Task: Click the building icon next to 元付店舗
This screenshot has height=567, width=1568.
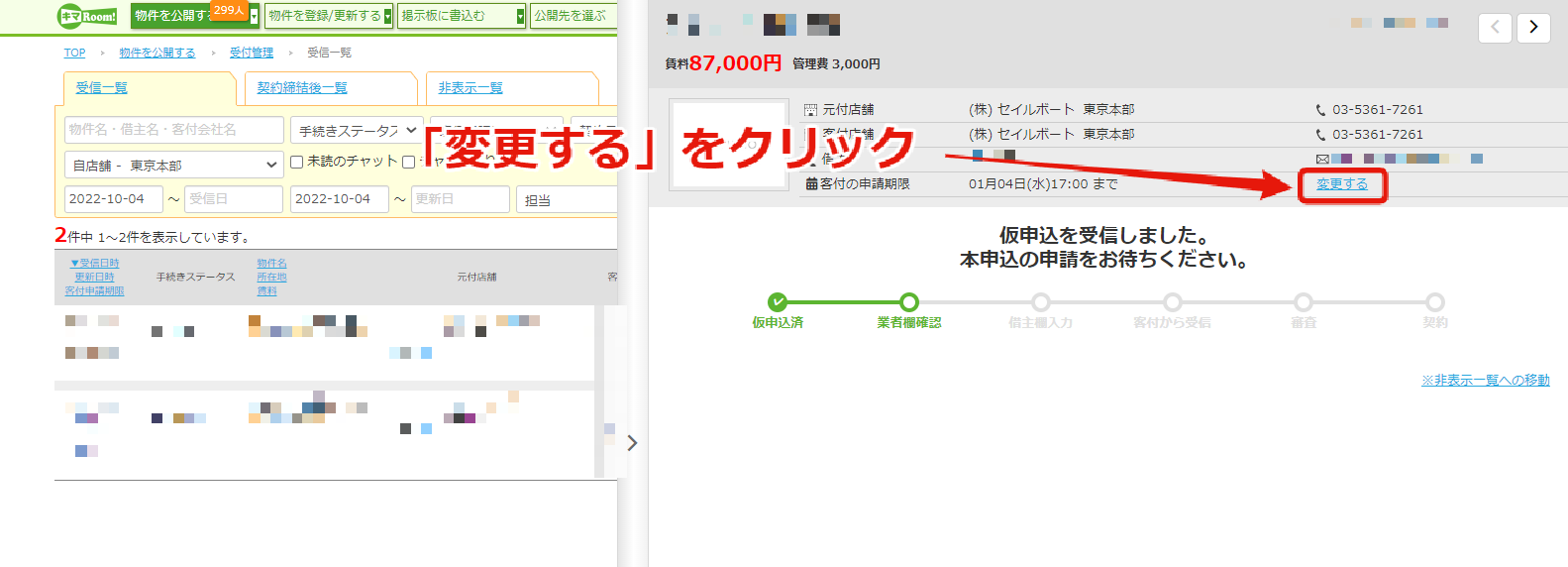Action: 811,110
